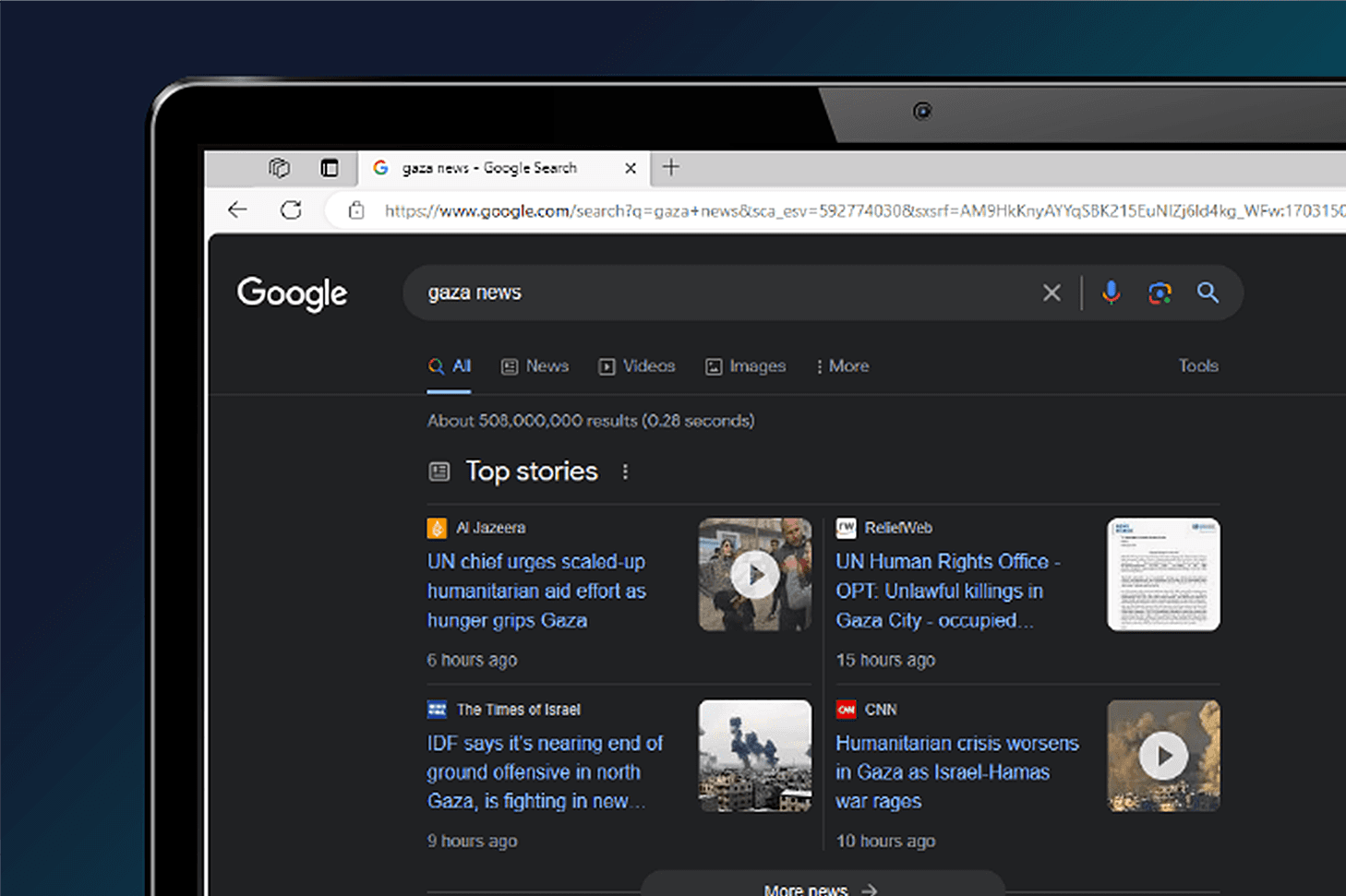The height and width of the screenshot is (896, 1346).
Task: Open the Top stories three-dot menu
Action: 625,472
